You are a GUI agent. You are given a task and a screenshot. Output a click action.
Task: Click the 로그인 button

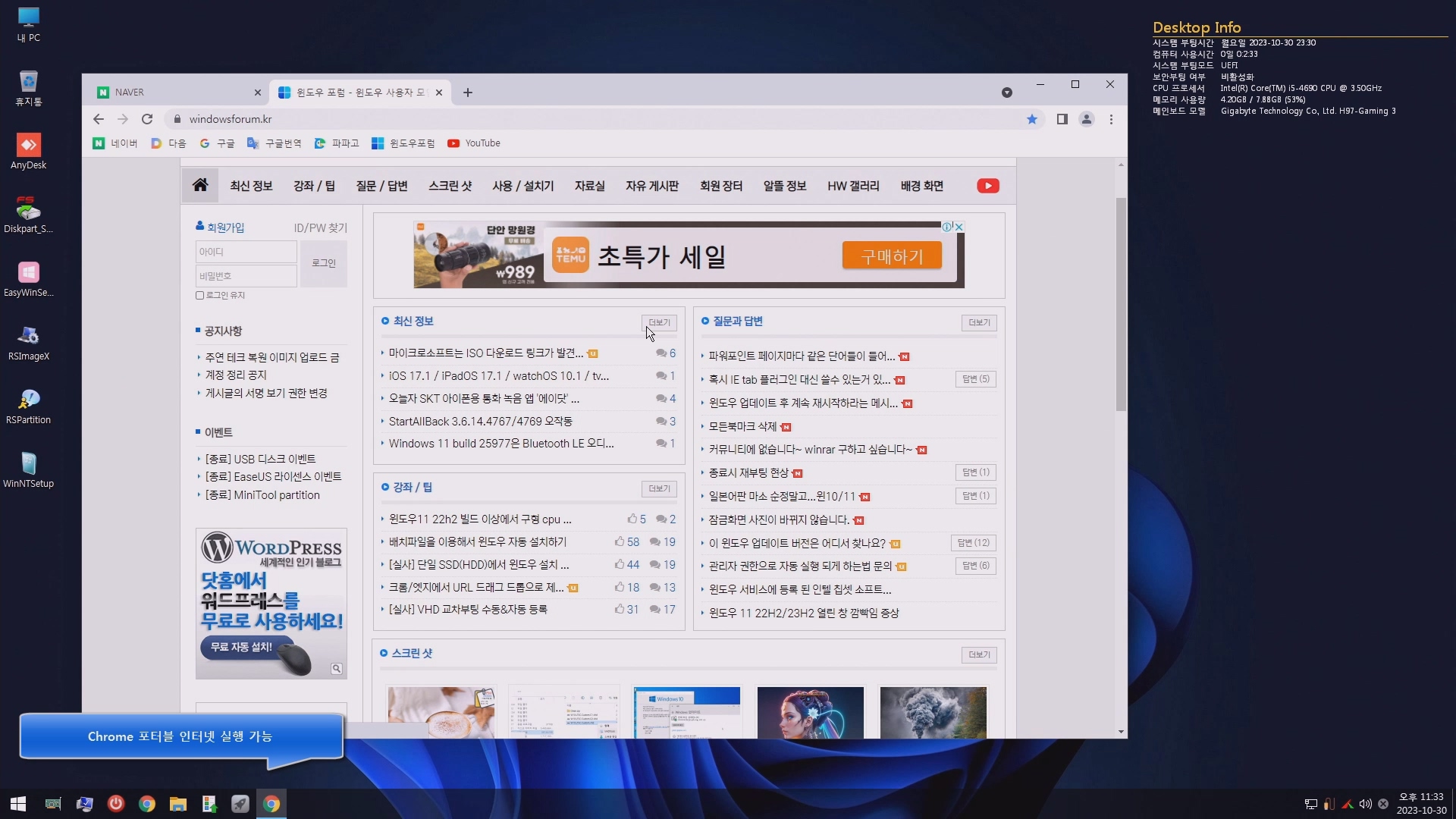click(x=324, y=263)
